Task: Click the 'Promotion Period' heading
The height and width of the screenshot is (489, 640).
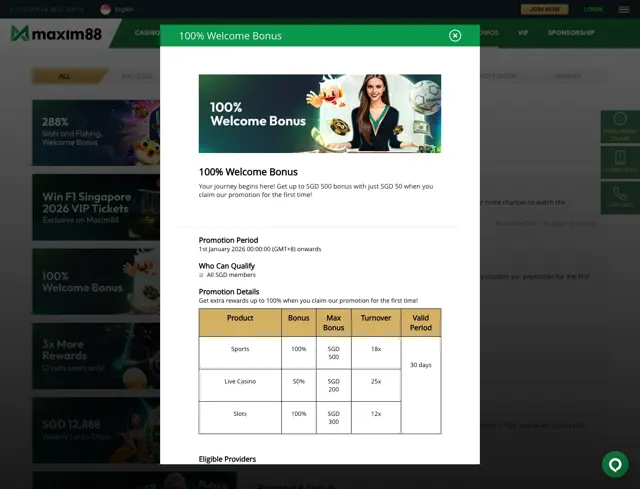Action: (228, 240)
